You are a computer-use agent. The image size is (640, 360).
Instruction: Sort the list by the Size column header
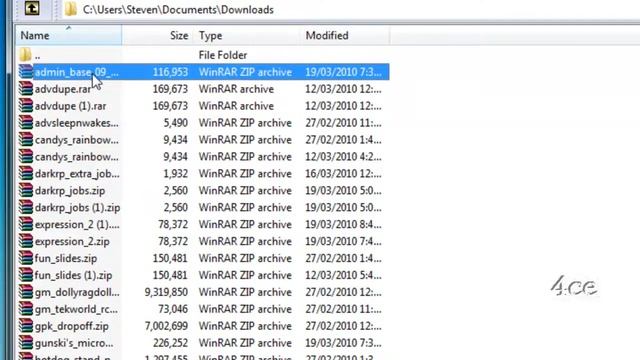click(158, 36)
